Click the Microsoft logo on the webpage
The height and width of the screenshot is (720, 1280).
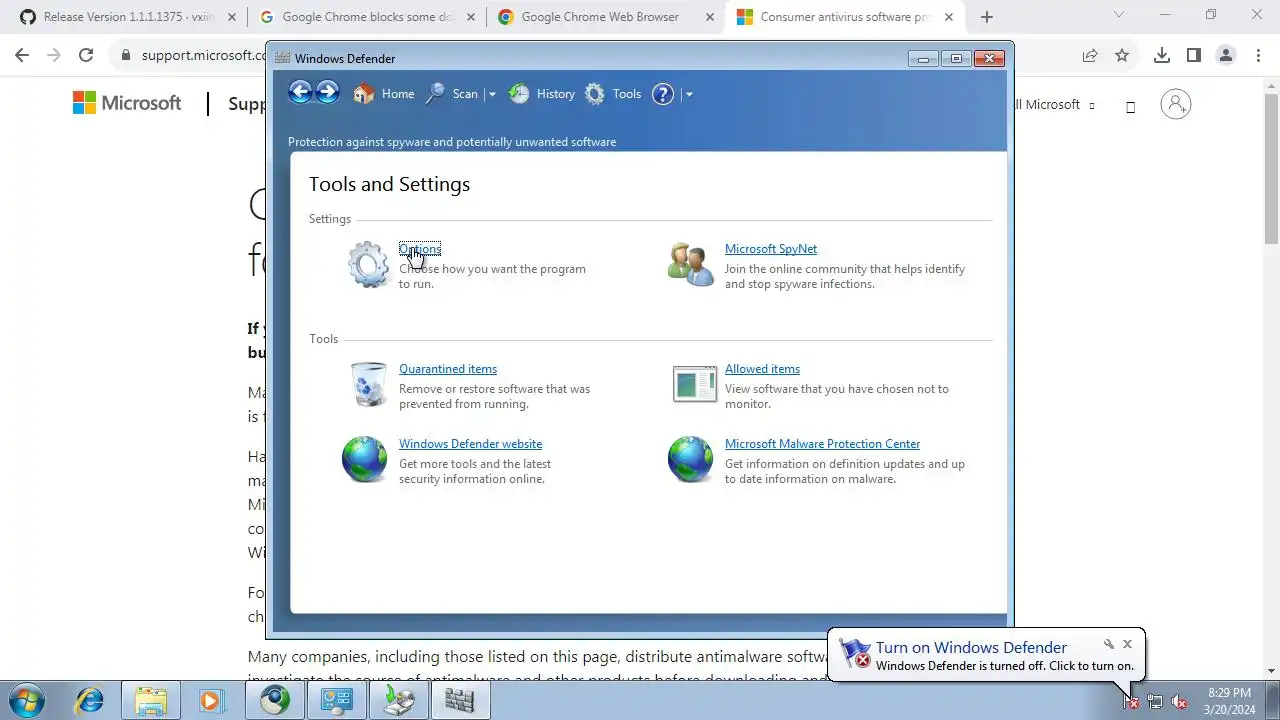click(127, 103)
